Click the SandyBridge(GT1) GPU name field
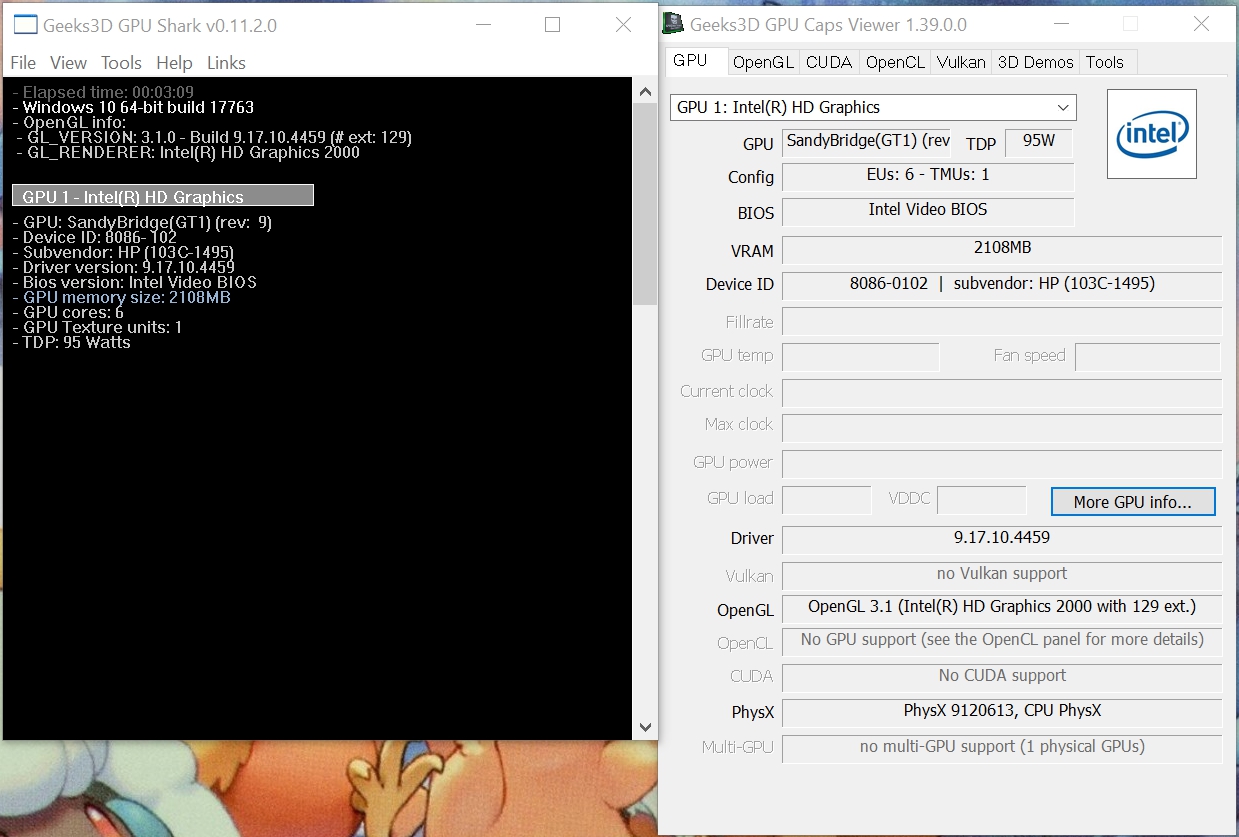The height and width of the screenshot is (837, 1239). (x=866, y=142)
